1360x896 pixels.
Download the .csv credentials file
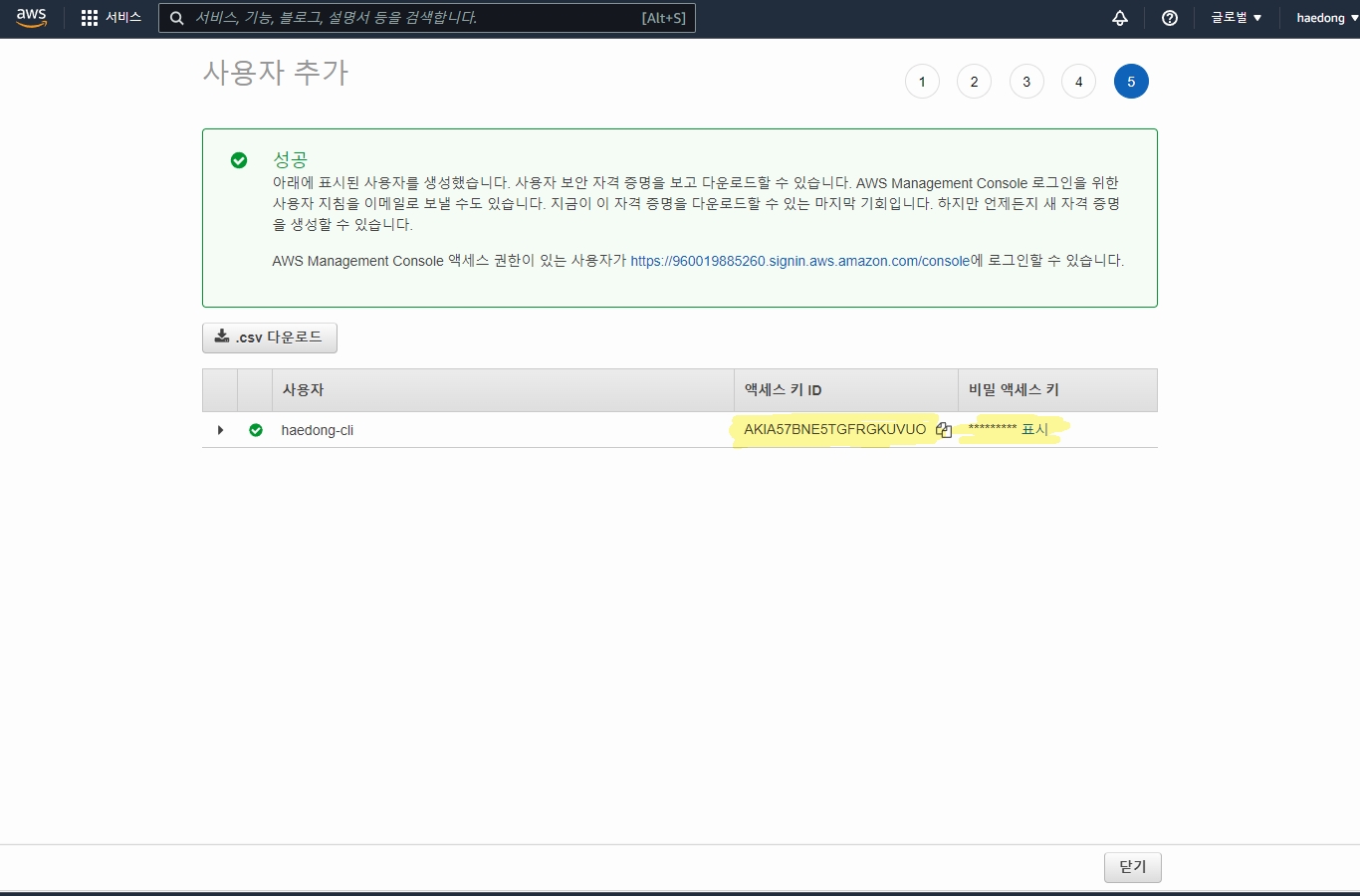pyautogui.click(x=270, y=337)
